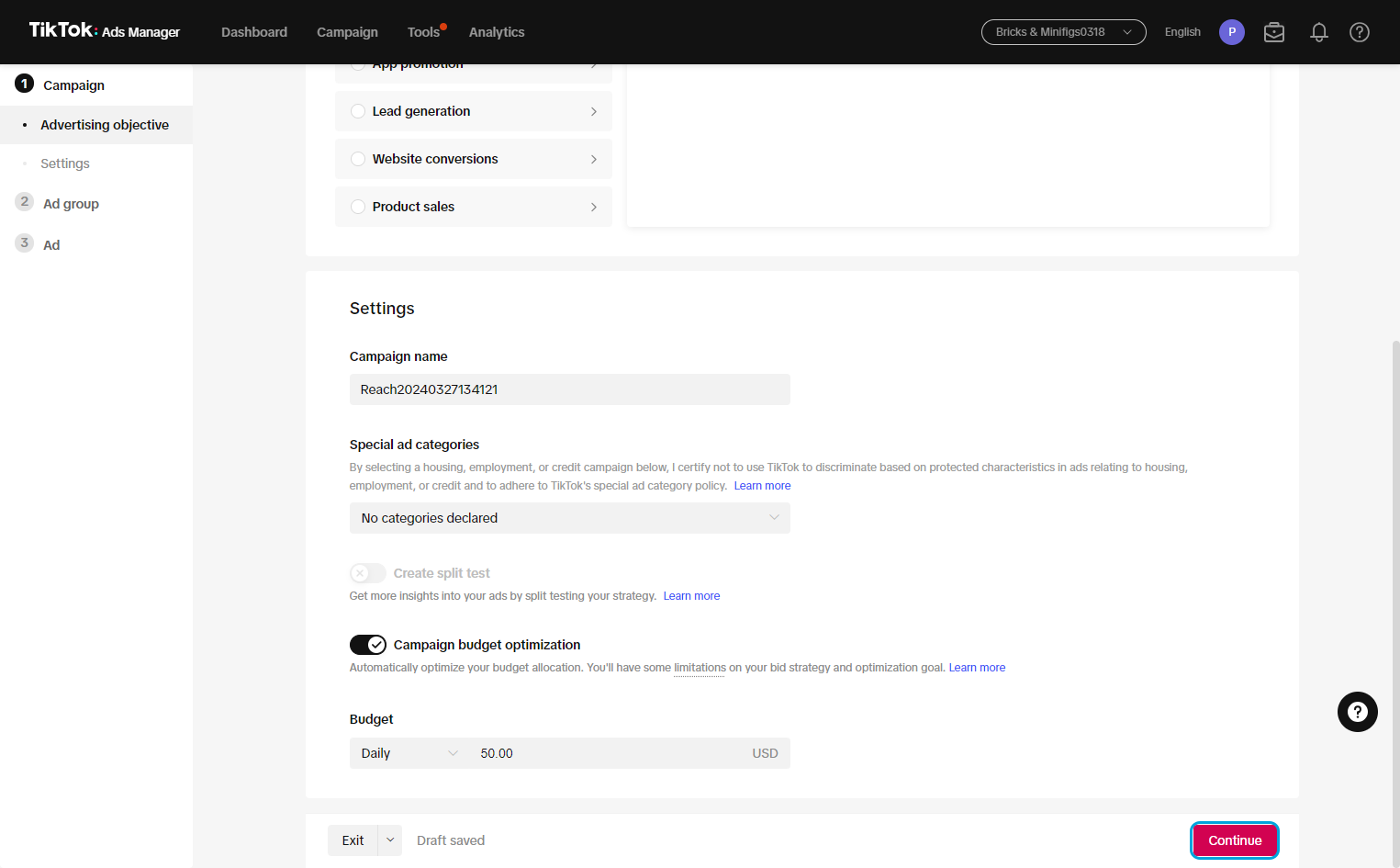The image size is (1400, 868).
Task: Click the purple P profile avatar
Action: click(x=1231, y=32)
